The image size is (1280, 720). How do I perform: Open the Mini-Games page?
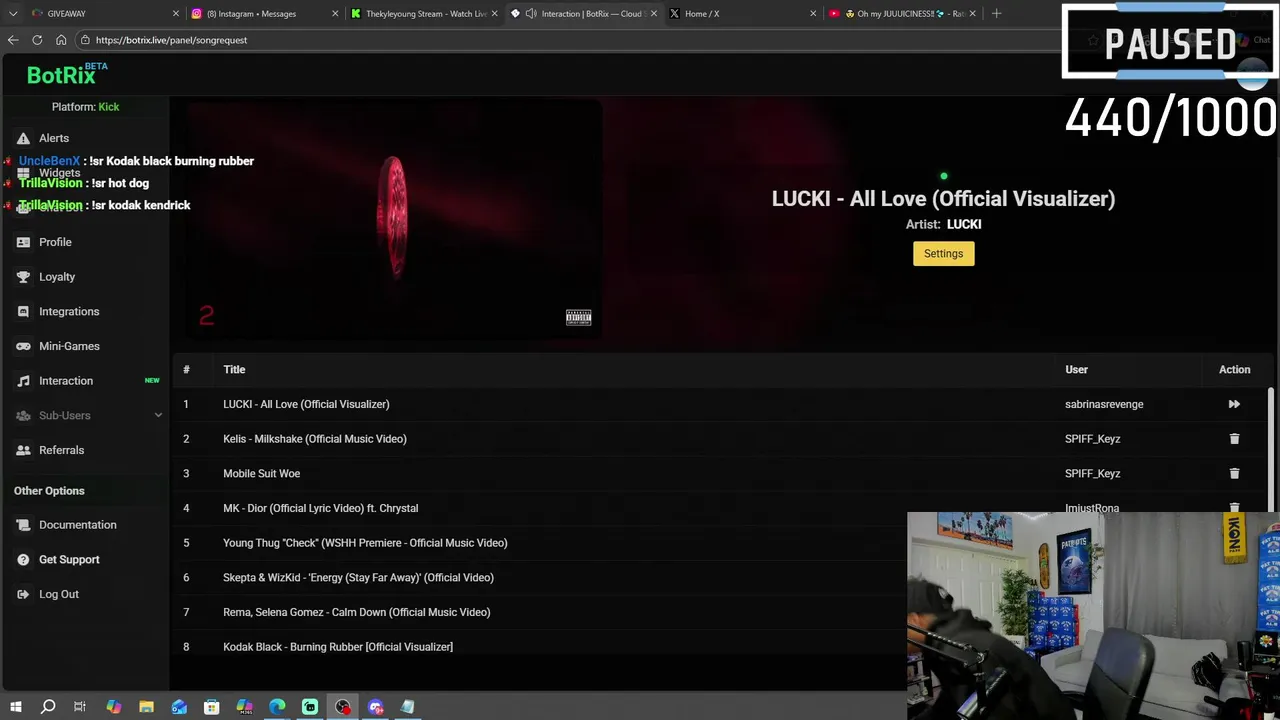click(69, 346)
